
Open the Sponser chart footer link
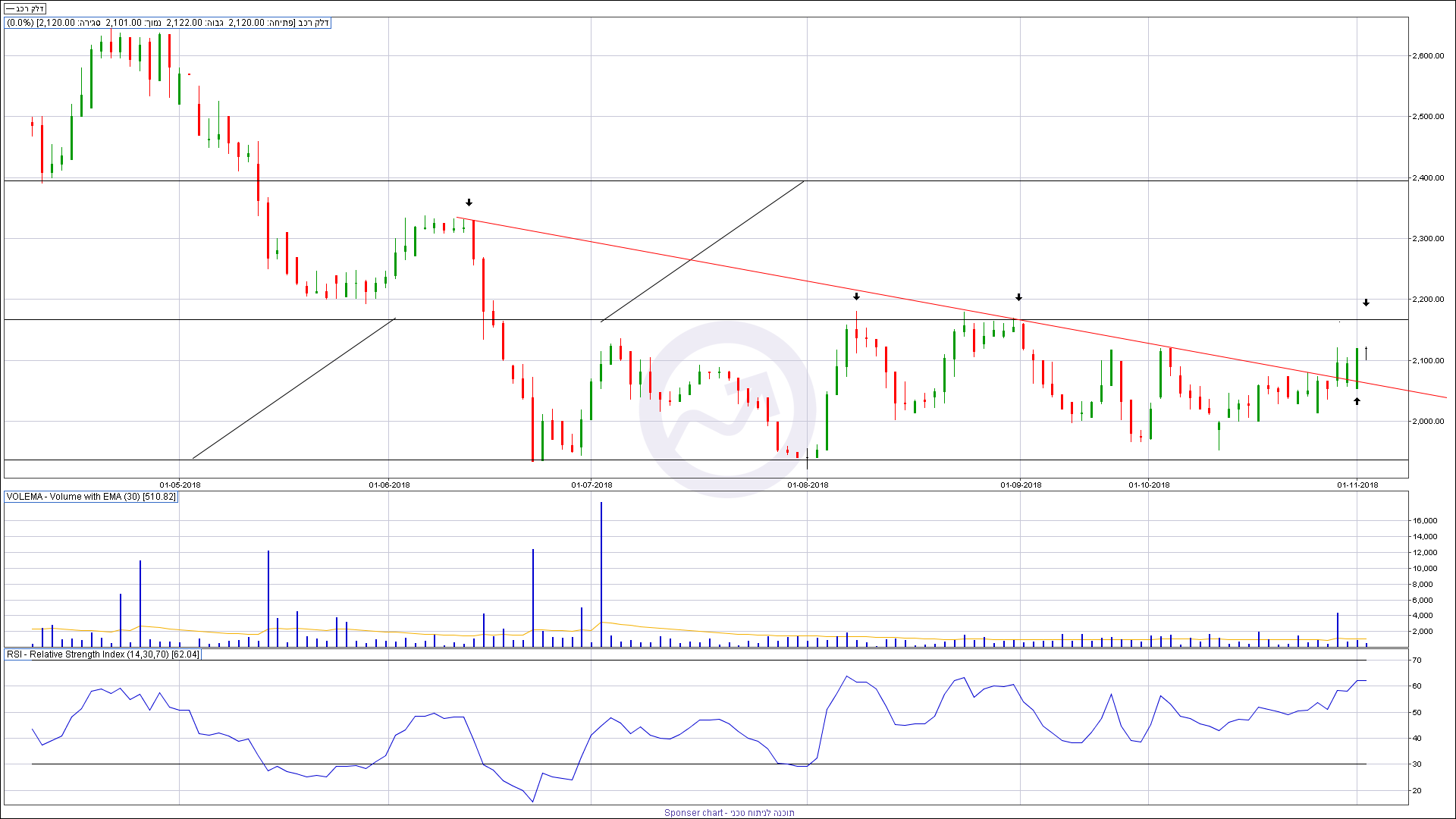pos(729,812)
